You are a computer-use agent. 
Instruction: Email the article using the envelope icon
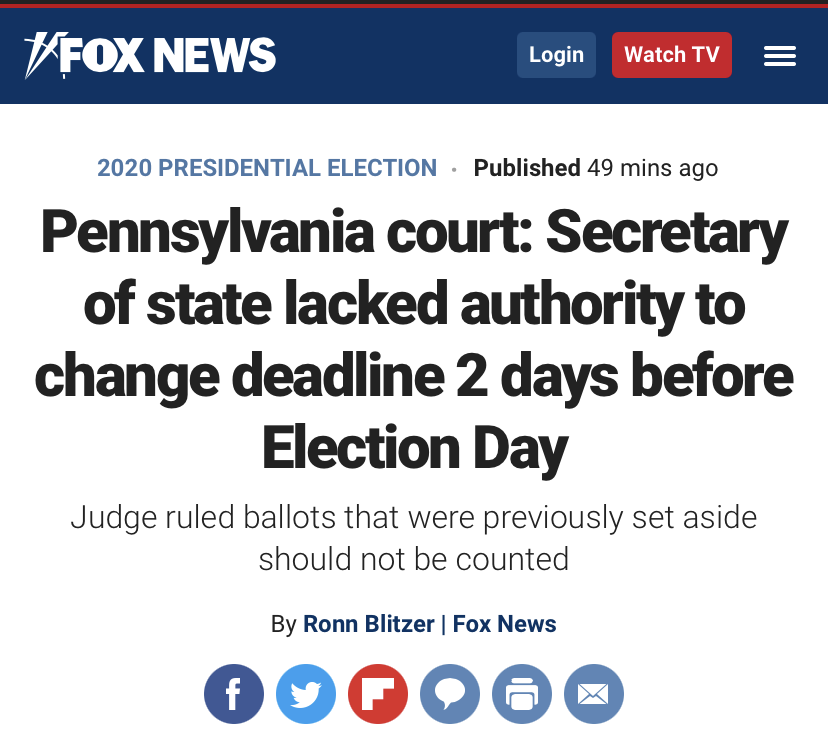594,693
